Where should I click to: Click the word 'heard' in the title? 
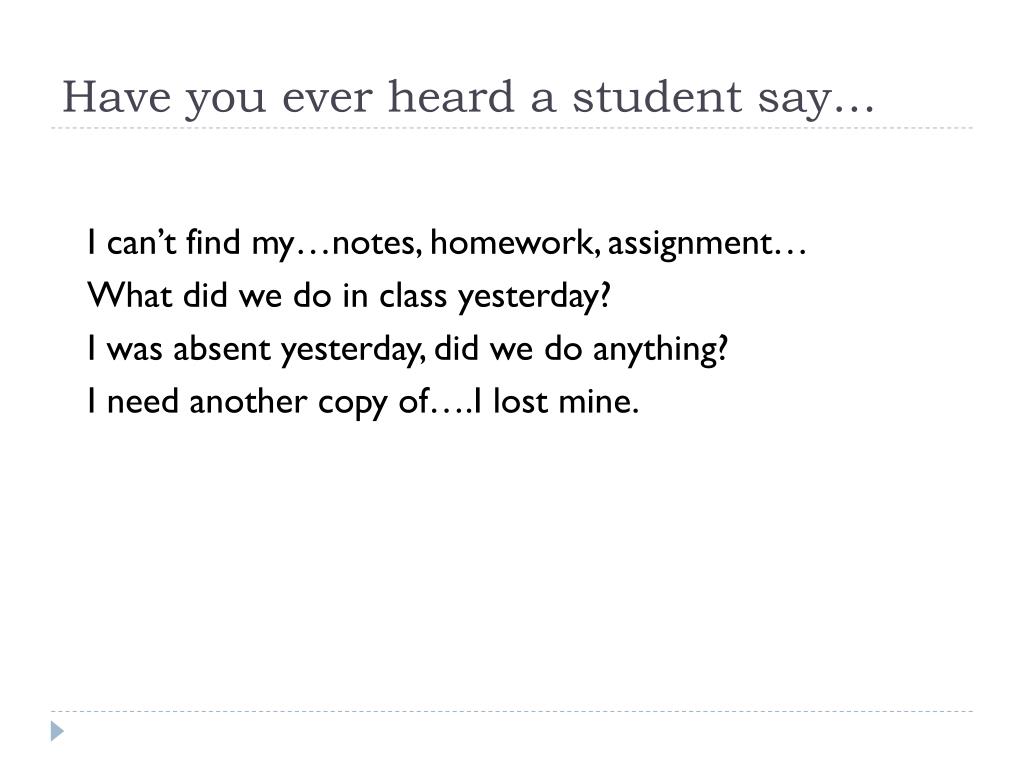[451, 96]
